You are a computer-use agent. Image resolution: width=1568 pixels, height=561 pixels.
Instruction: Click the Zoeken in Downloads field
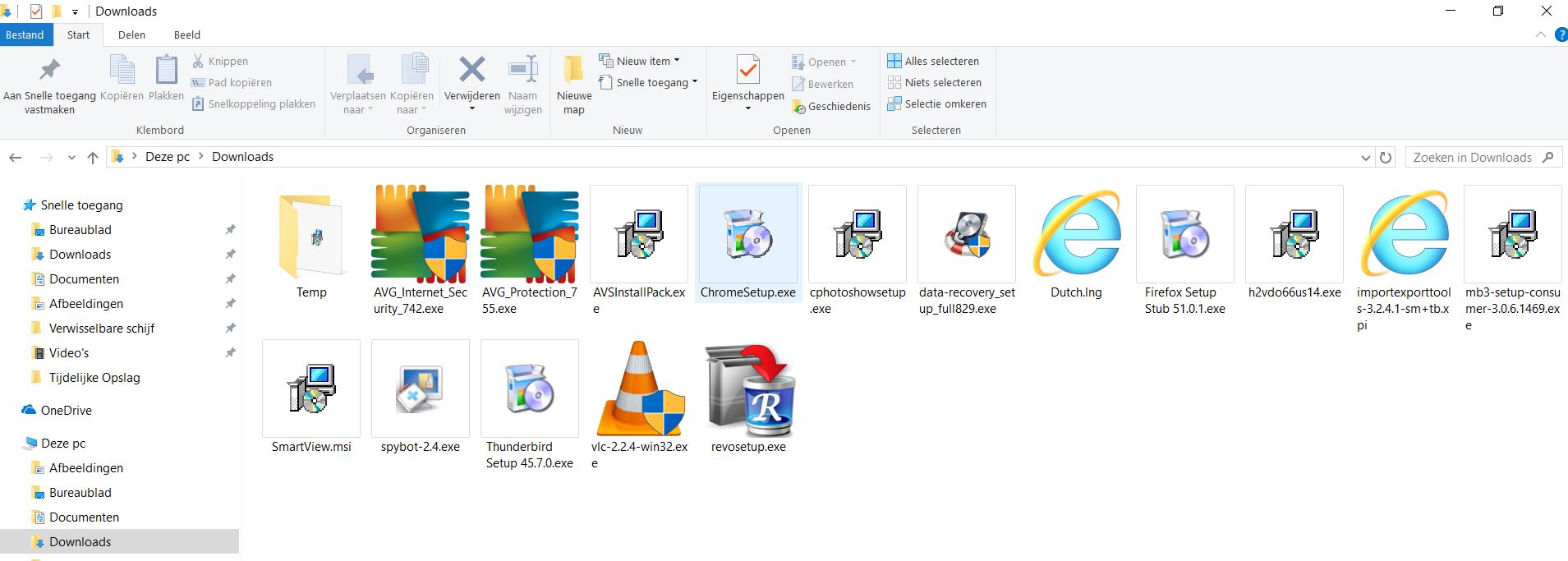[1483, 157]
